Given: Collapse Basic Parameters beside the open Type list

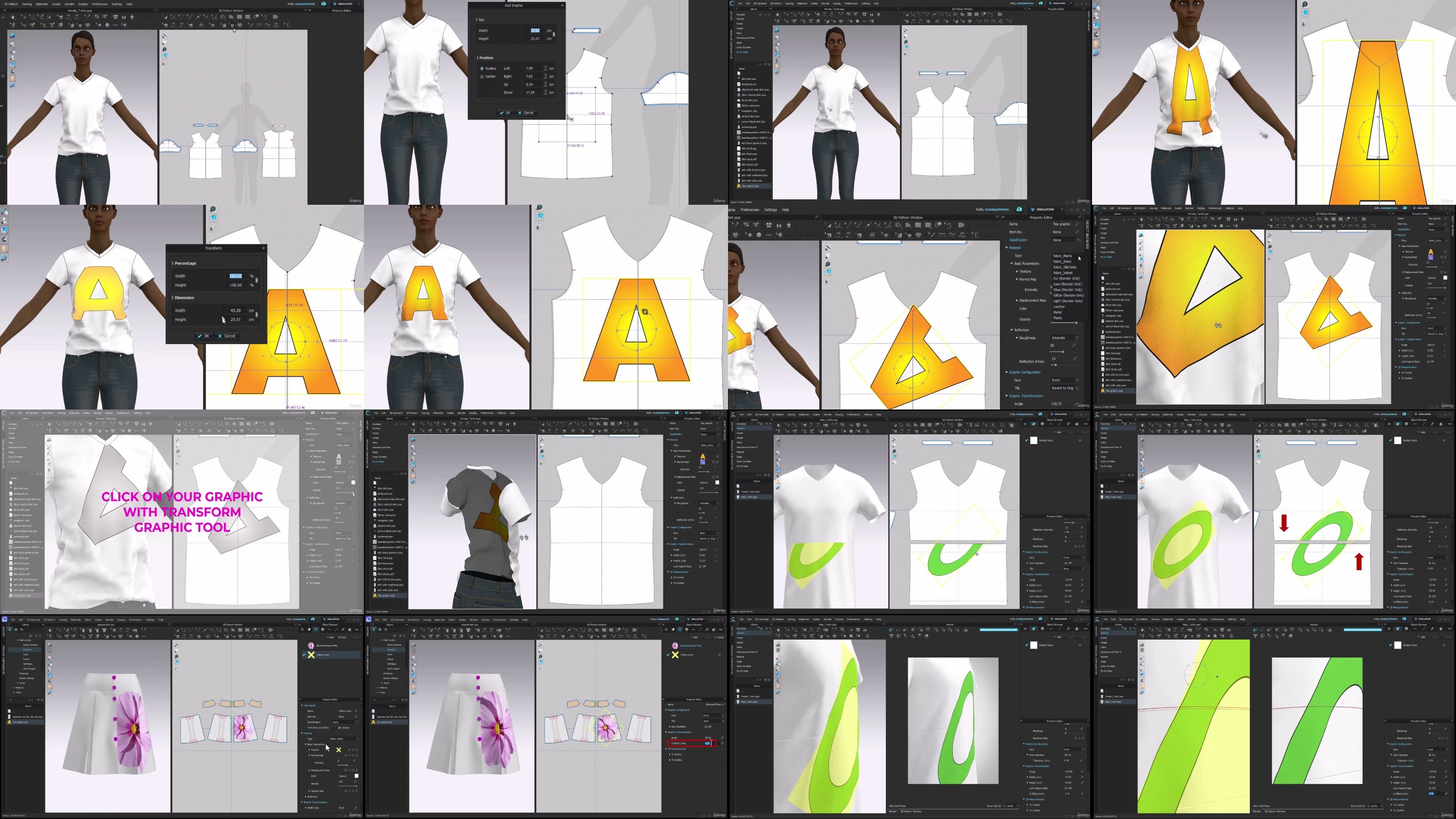Looking at the screenshot, I should (x=1012, y=263).
